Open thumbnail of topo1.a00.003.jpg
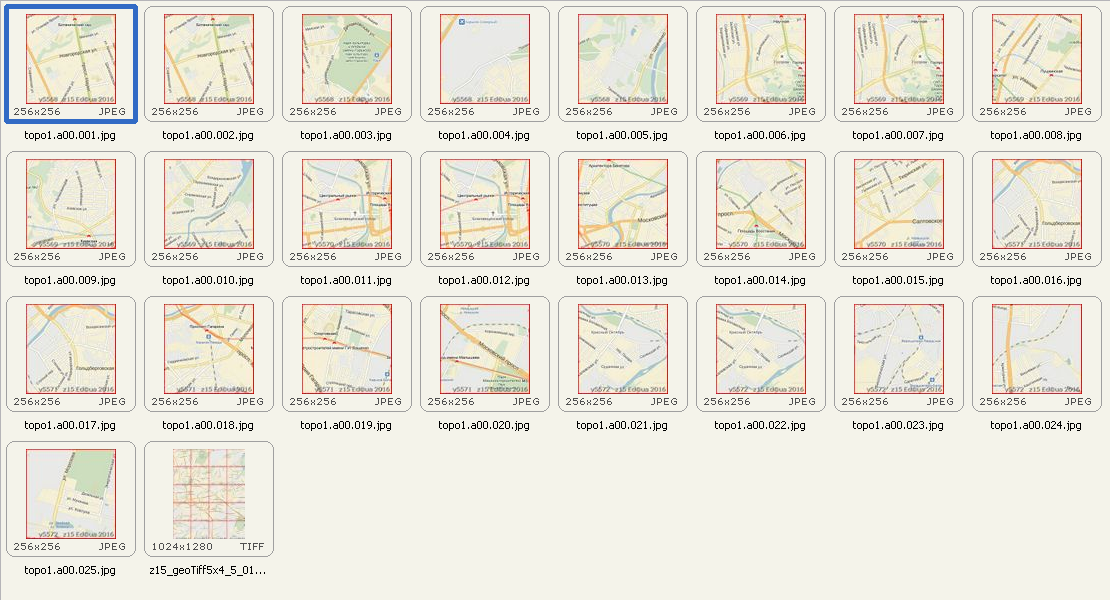Image resolution: width=1110 pixels, height=600 pixels. tap(346, 60)
